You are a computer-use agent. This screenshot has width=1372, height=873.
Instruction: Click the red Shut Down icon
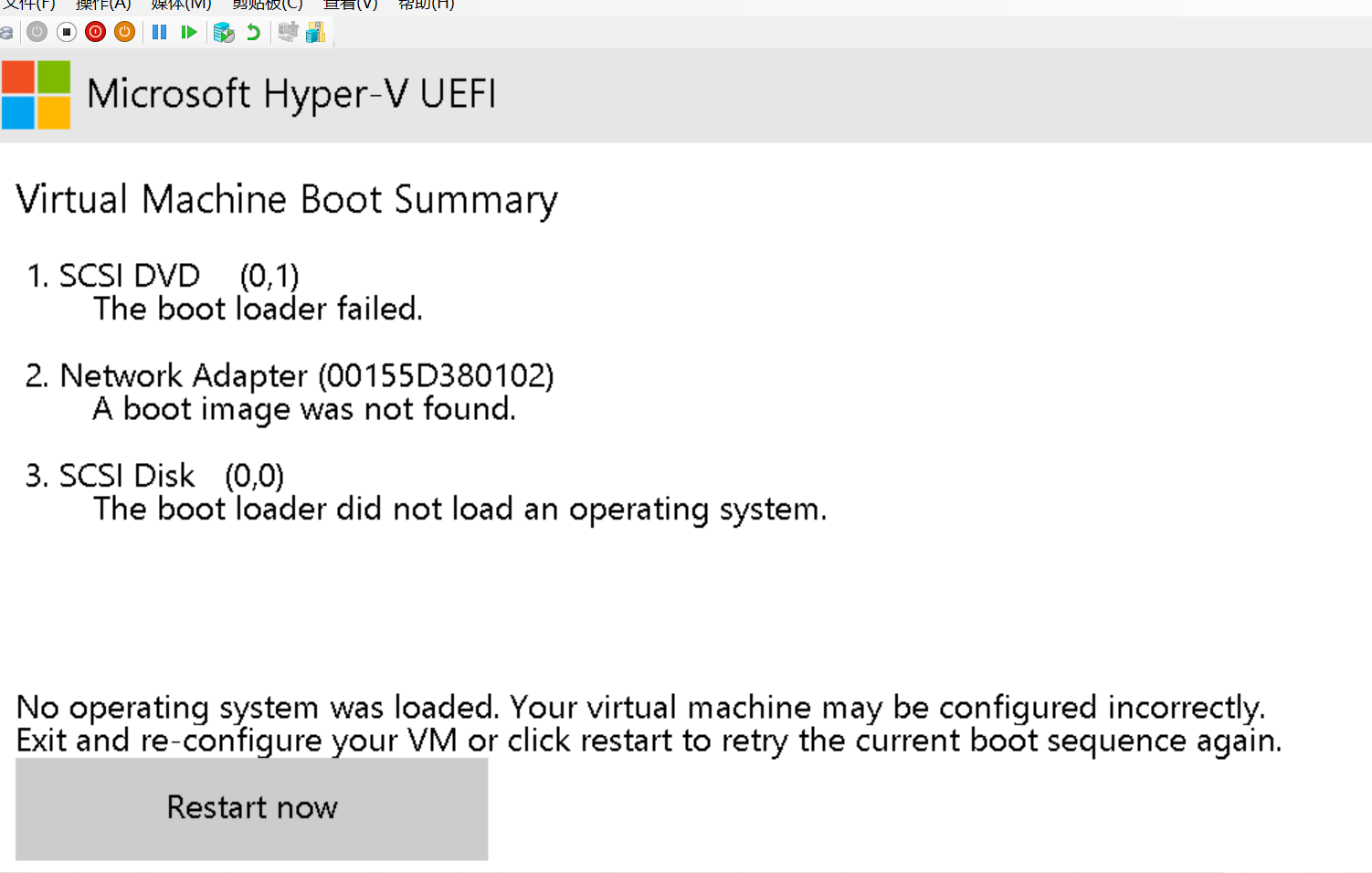click(96, 32)
